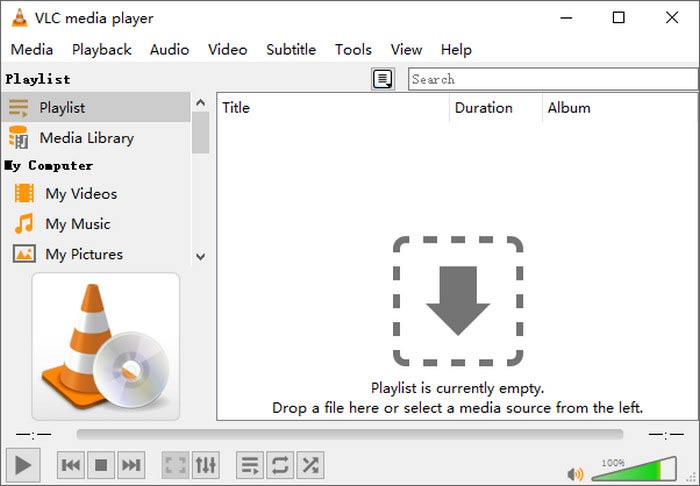Toggle the playlist view button
This screenshot has height=486, width=700.
[x=250, y=465]
